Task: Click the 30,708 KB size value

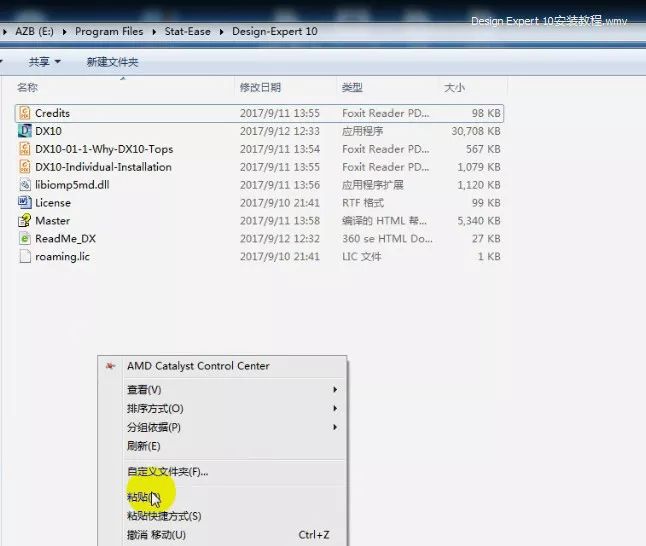Action: click(476, 131)
